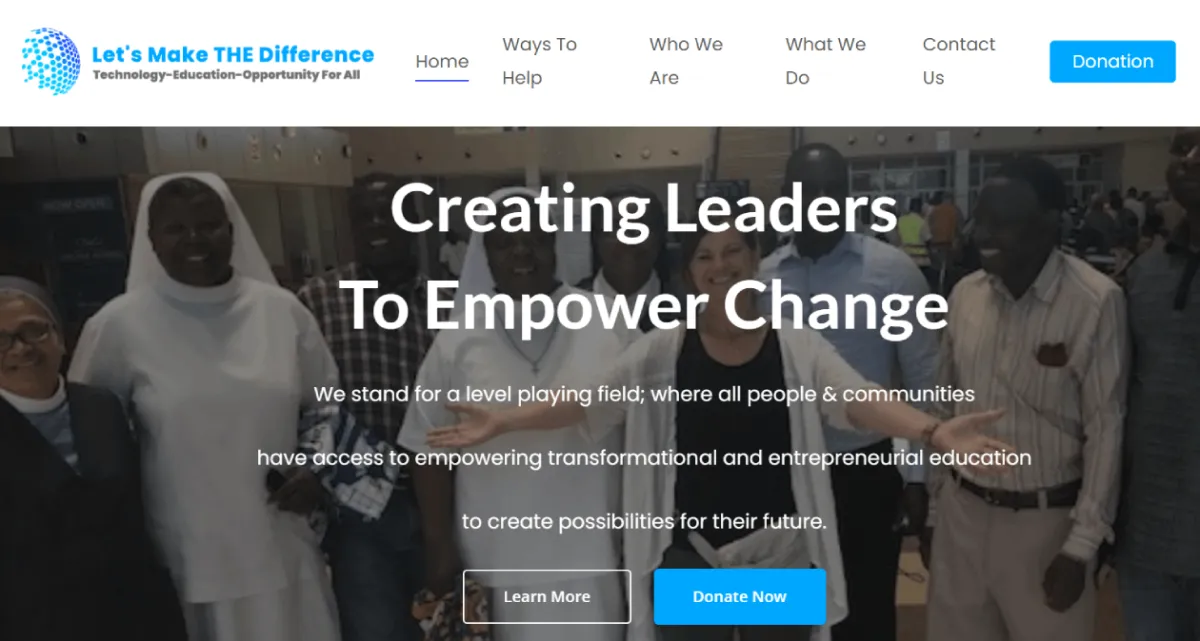Click the Donate Now button
Image resolution: width=1200 pixels, height=641 pixels.
click(x=740, y=596)
